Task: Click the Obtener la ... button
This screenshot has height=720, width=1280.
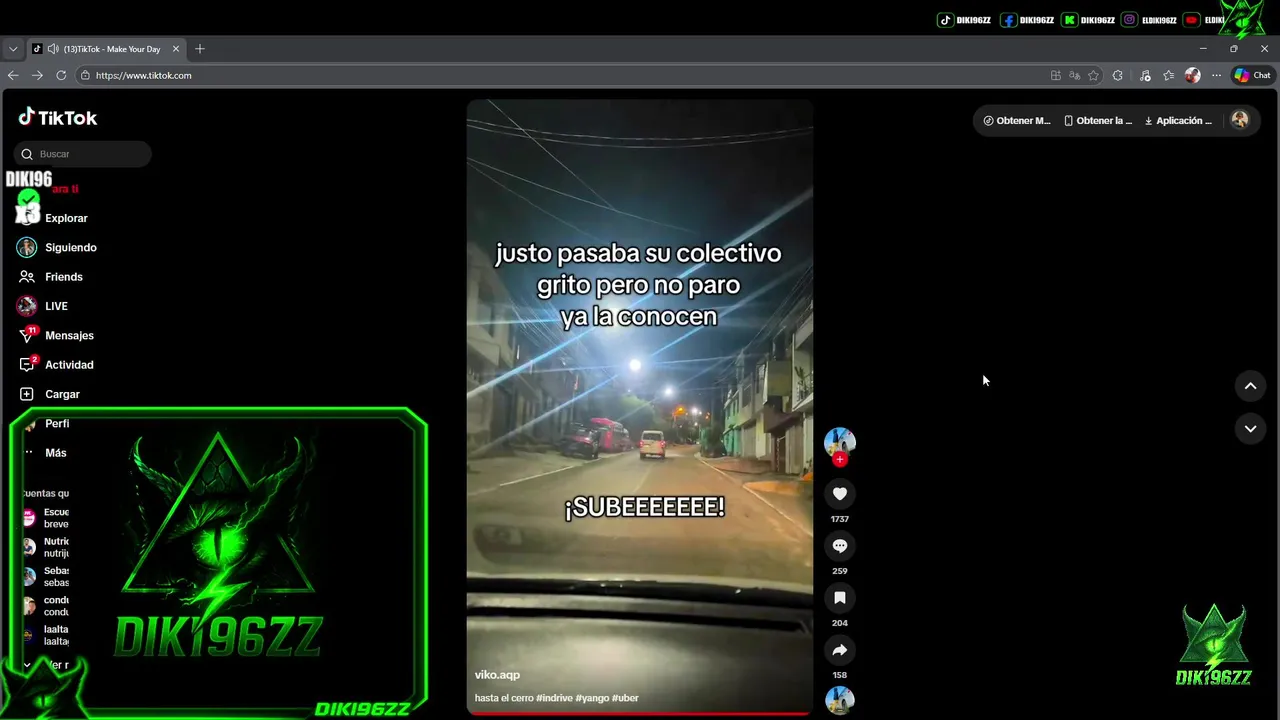Action: tap(1098, 120)
